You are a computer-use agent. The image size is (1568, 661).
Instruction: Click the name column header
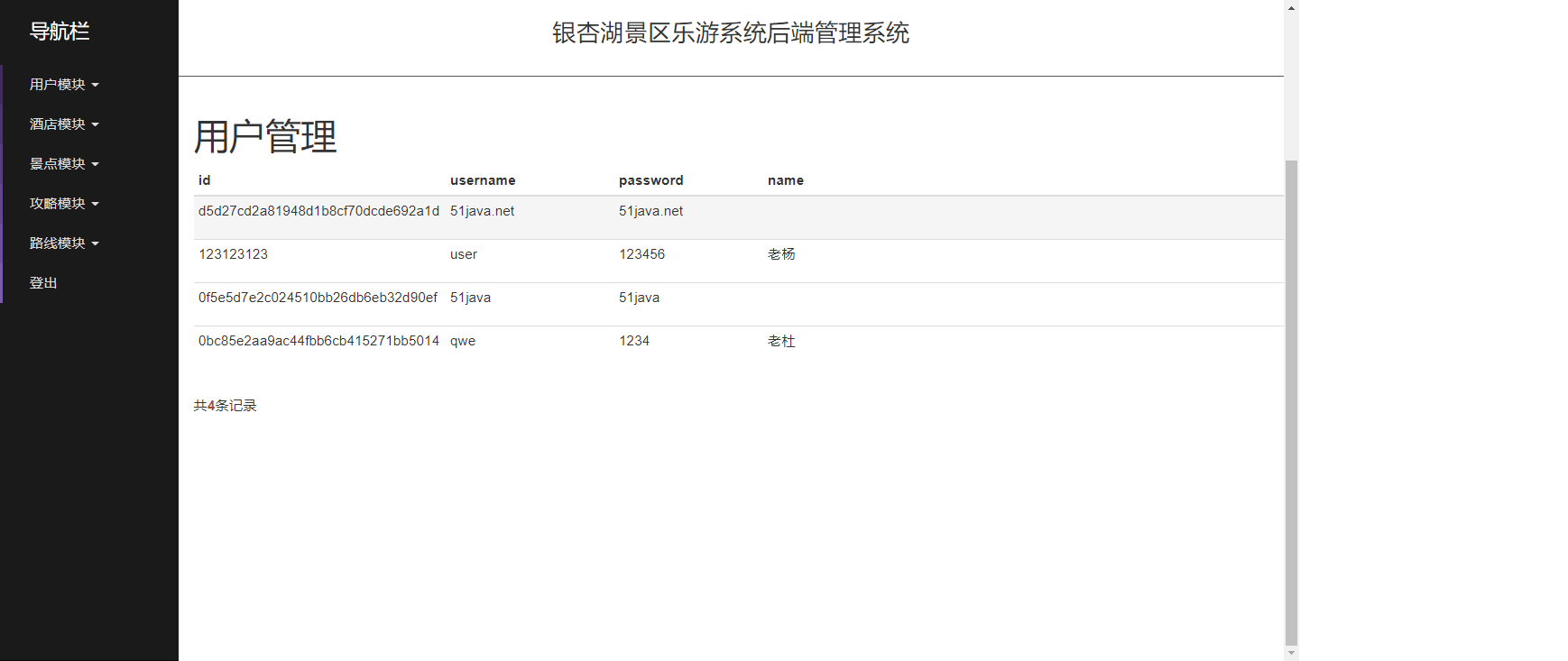(785, 180)
